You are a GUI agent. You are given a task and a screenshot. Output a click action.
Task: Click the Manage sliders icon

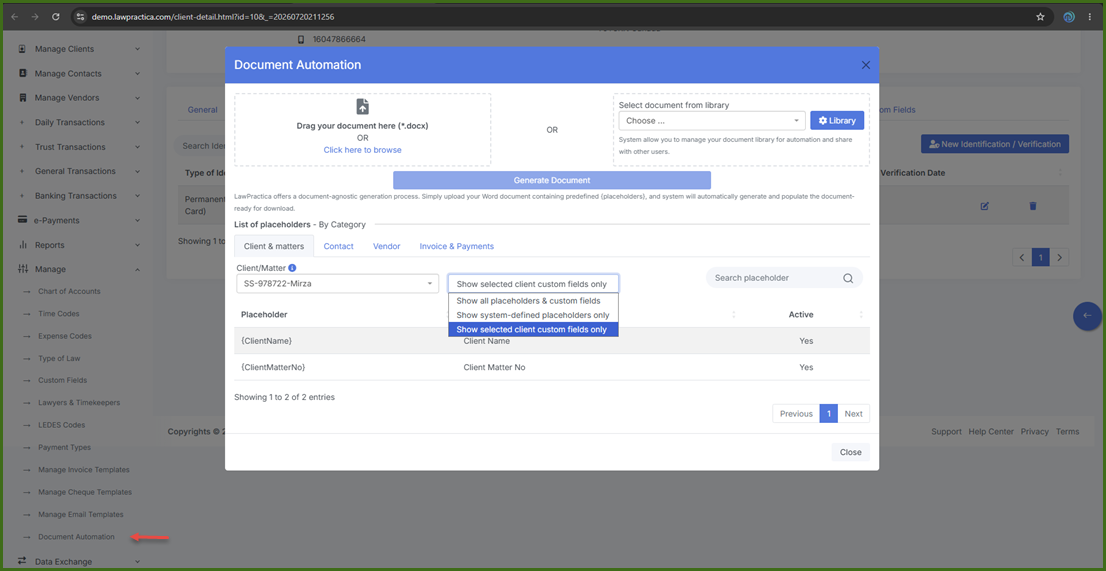tap(23, 269)
